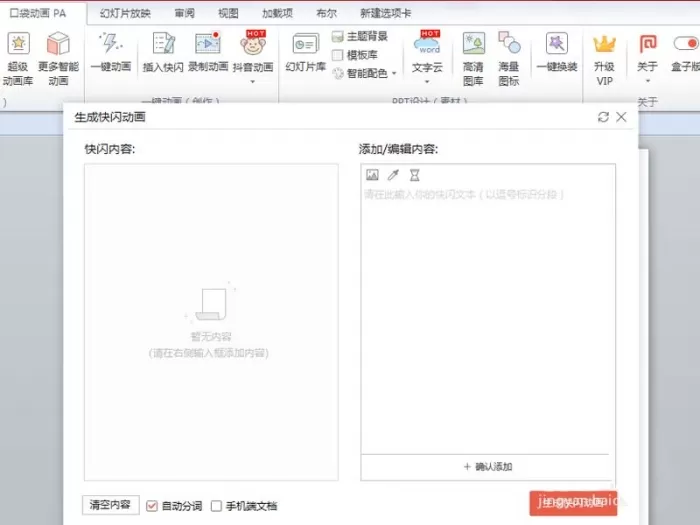Click the hourglass timing icon
This screenshot has width=700, height=525.
click(415, 175)
